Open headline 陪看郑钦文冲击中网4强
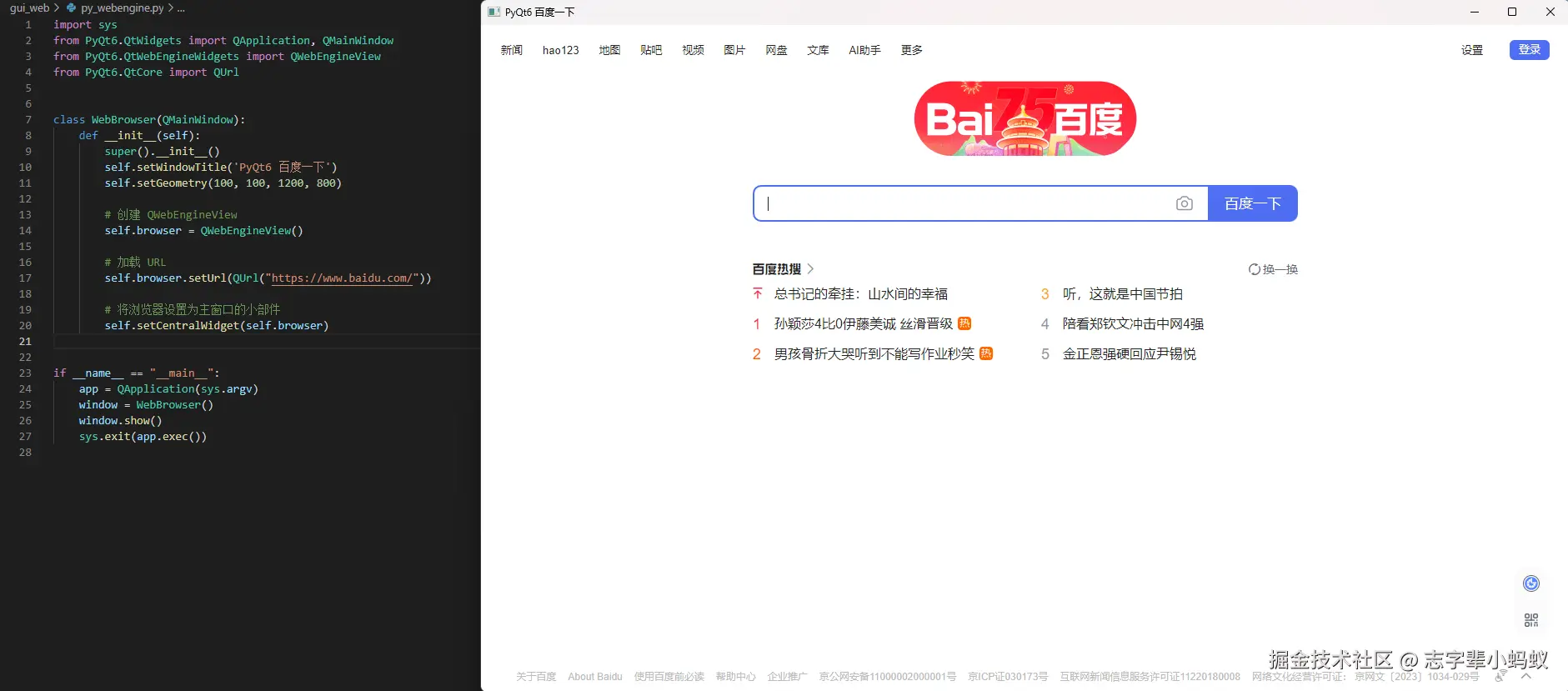The height and width of the screenshot is (691, 1568). [1133, 323]
